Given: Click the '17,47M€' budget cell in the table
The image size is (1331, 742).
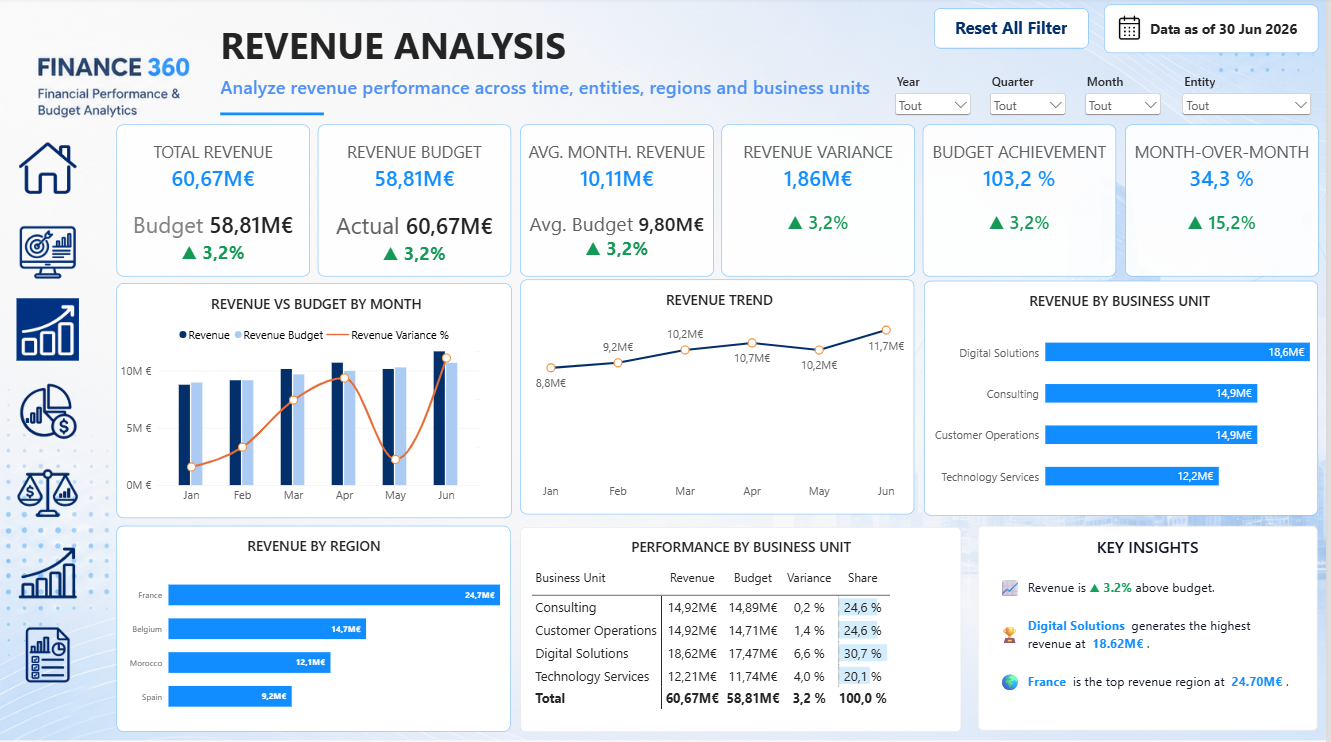Looking at the screenshot, I should coord(755,654).
